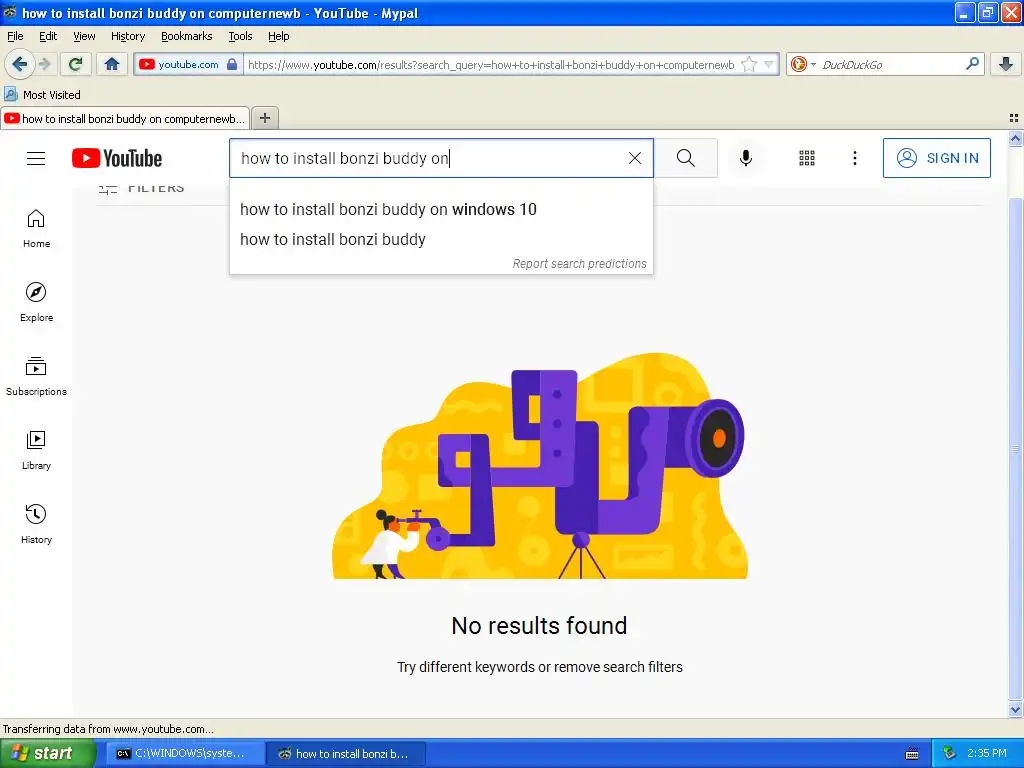The image size is (1024, 768).
Task: Open the downloads arrow icon
Action: coord(1006,64)
